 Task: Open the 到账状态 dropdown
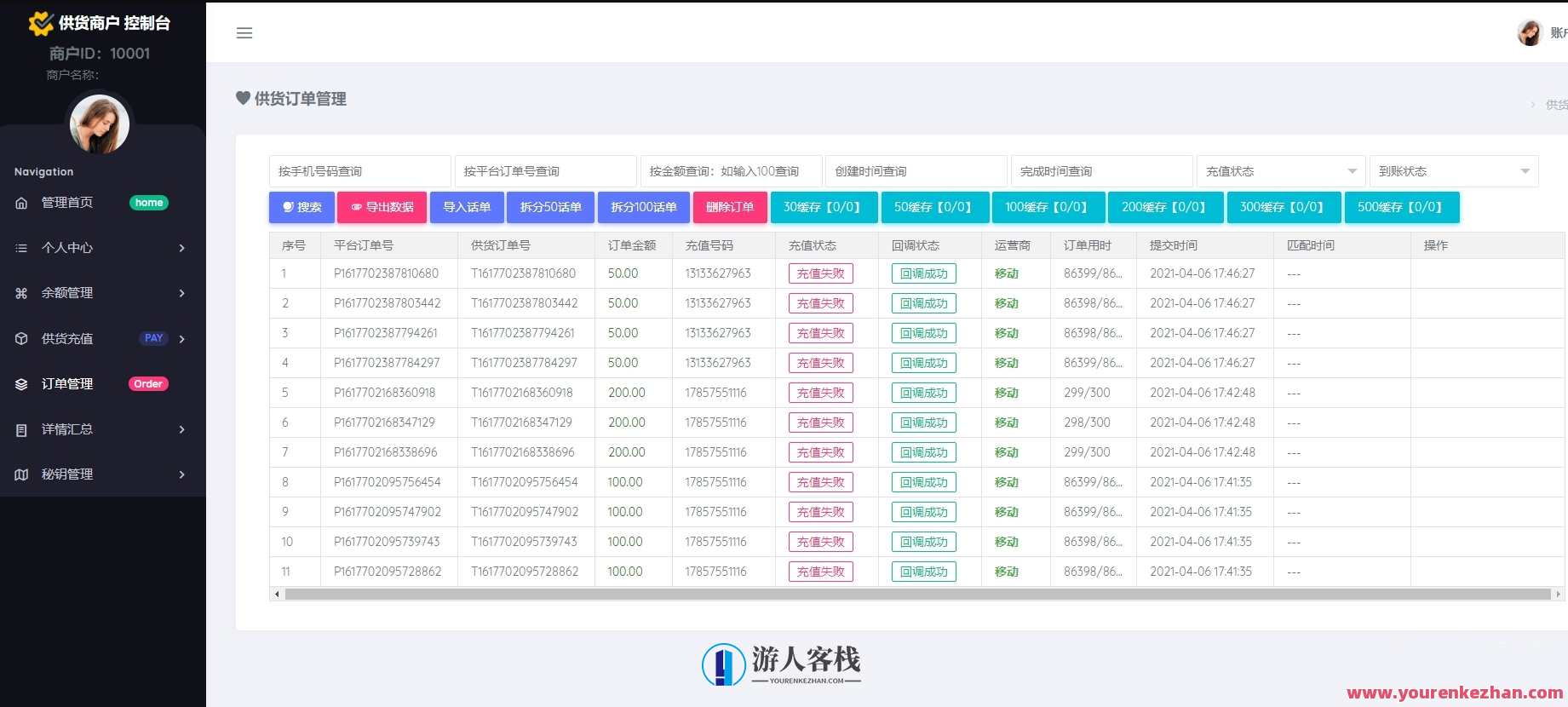(x=1454, y=171)
